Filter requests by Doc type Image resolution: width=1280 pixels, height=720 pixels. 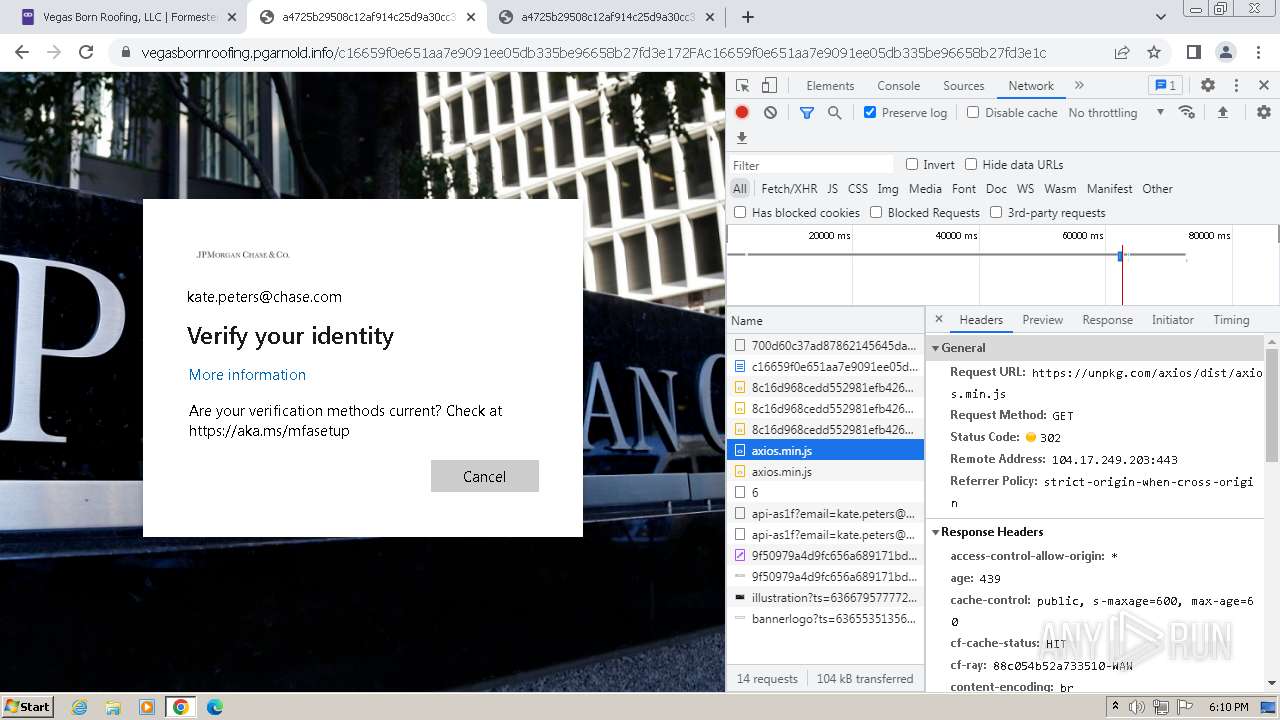[996, 189]
